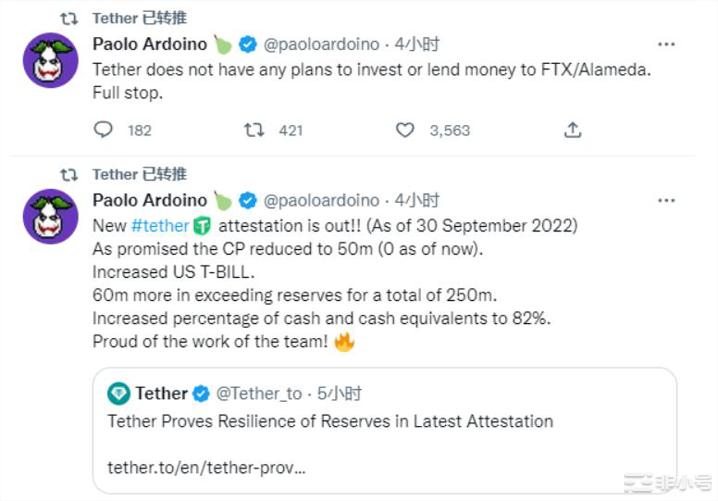Click the @Tether_to handle in quoted tweet
The height and width of the screenshot is (501, 718).
pos(259,393)
